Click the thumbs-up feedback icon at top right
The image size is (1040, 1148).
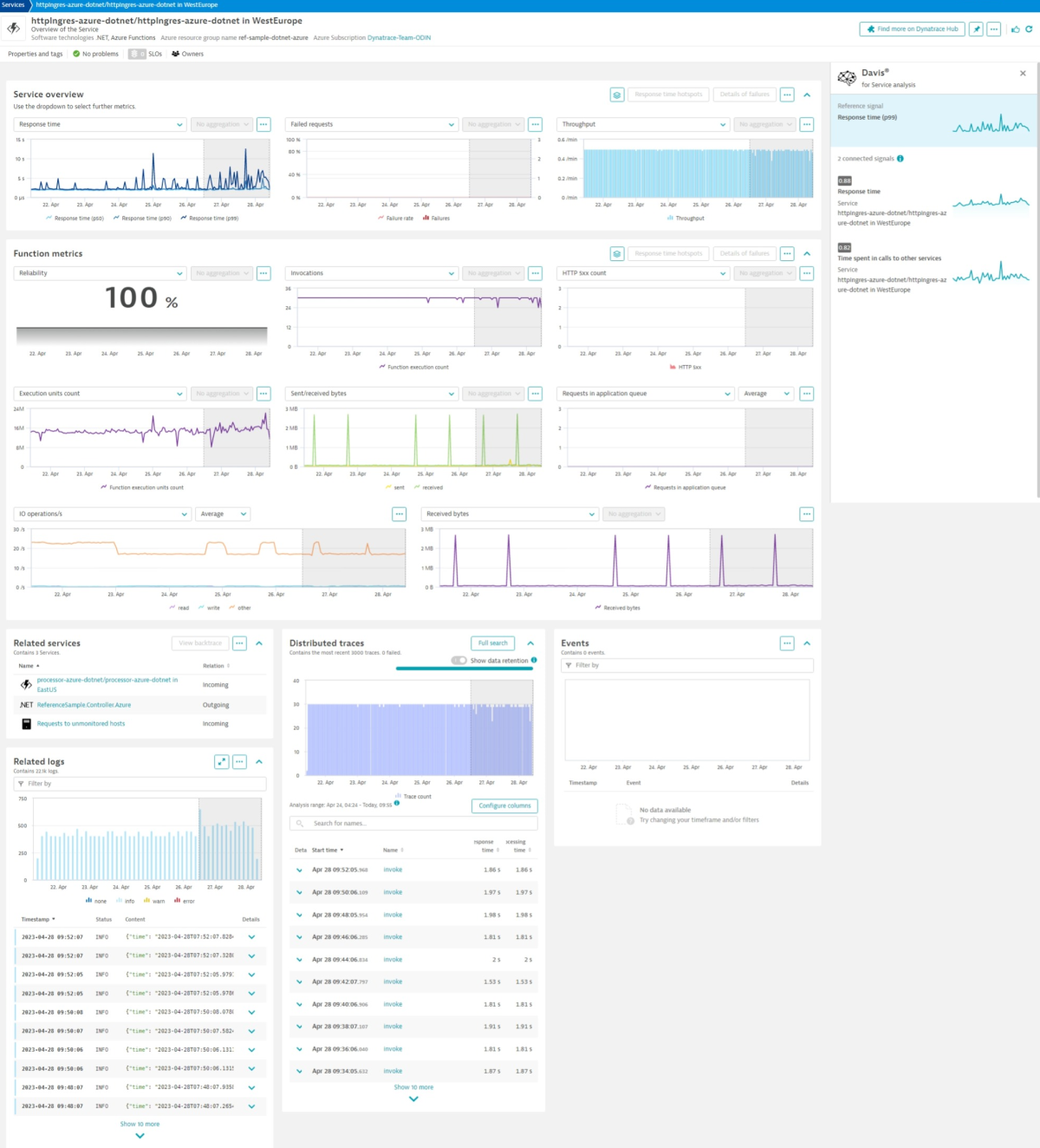(1015, 29)
